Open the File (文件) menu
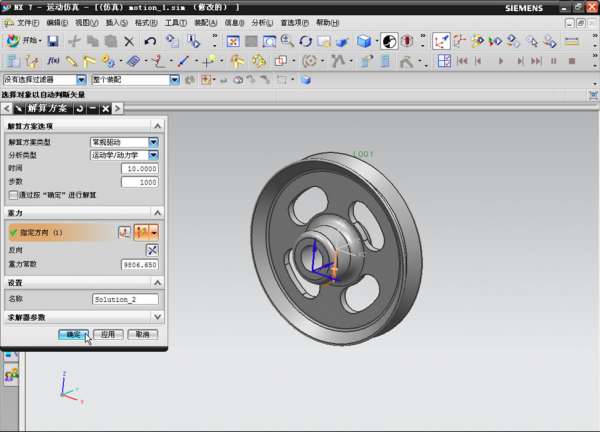 coord(28,22)
